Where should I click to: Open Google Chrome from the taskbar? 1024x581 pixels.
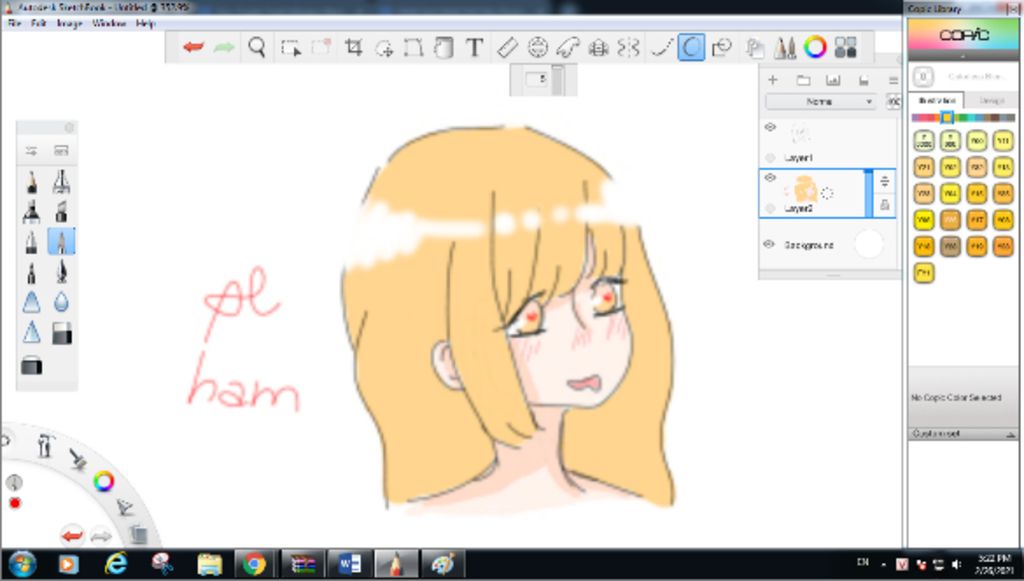[254, 563]
